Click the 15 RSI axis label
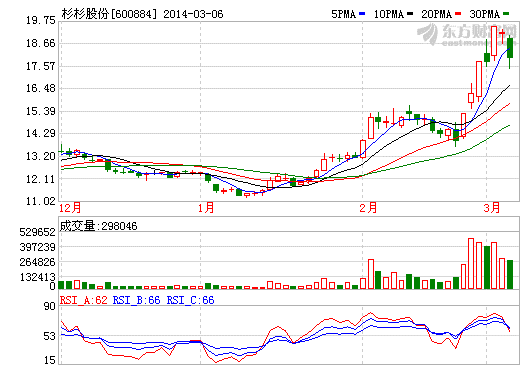Image resolution: width=520 pixels, height=365 pixels. pos(50,360)
